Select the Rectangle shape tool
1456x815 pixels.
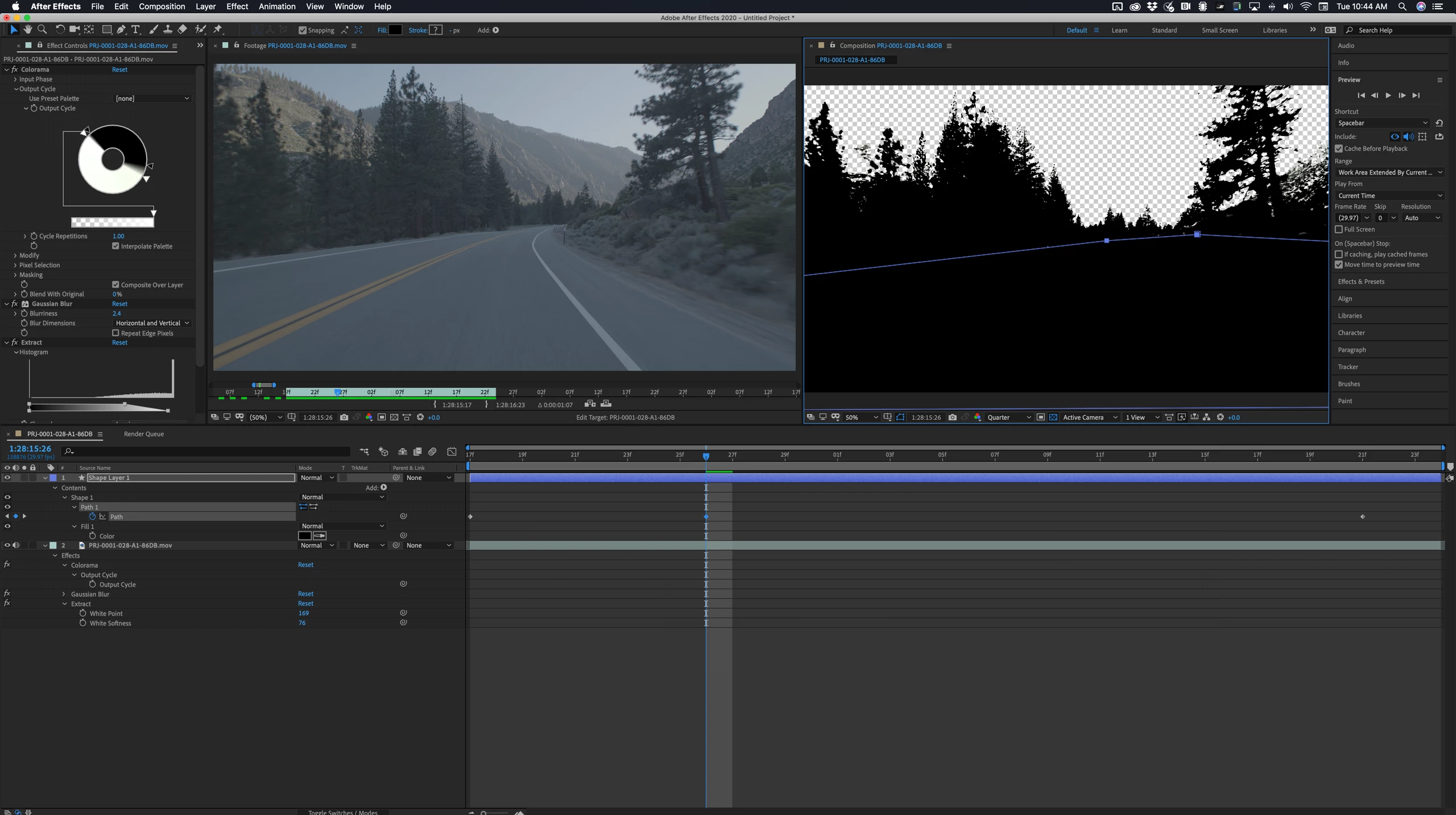tap(106, 30)
